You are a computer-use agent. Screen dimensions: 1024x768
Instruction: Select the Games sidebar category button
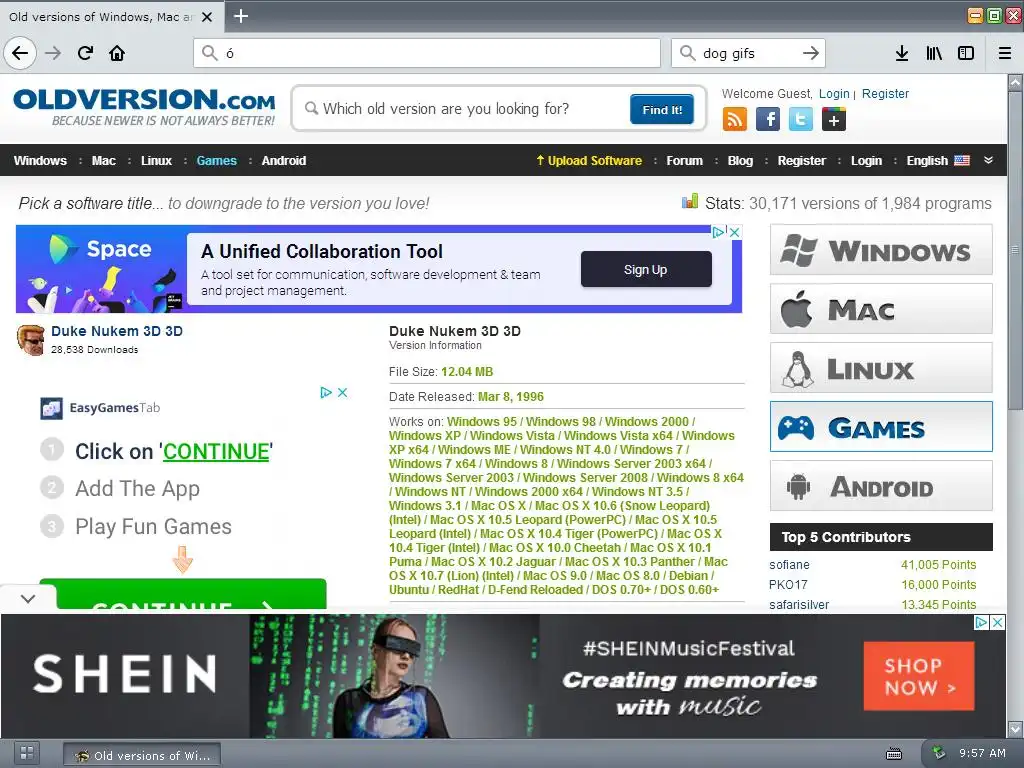coord(881,427)
